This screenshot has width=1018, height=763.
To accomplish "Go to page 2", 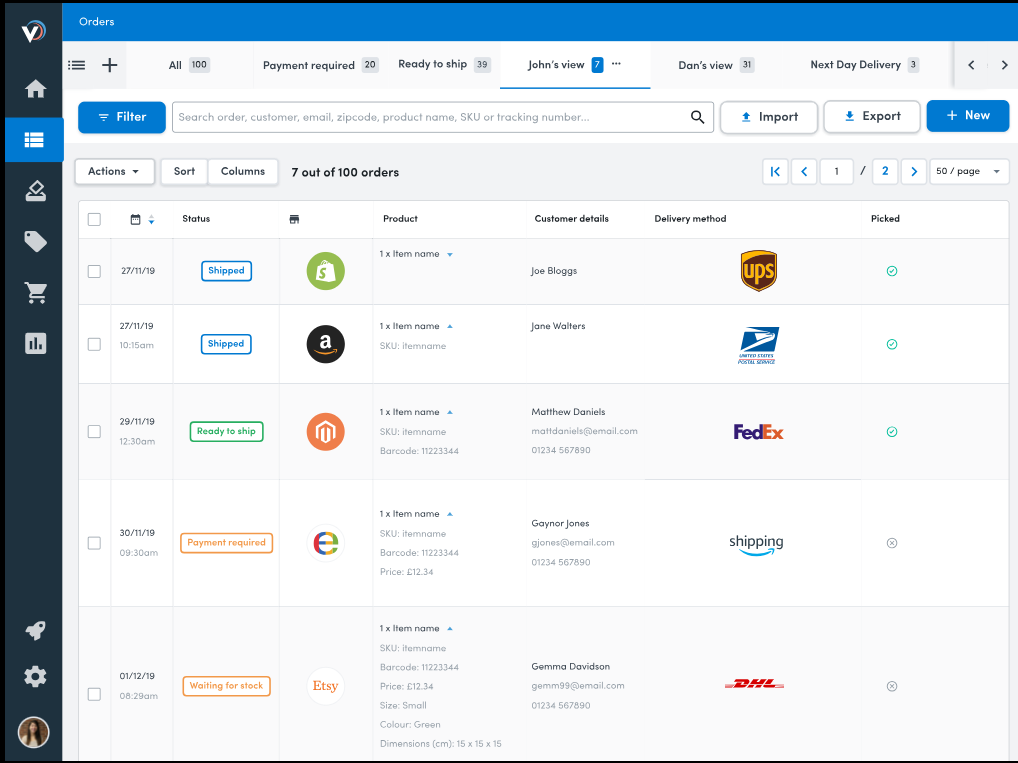I will pos(885,171).
